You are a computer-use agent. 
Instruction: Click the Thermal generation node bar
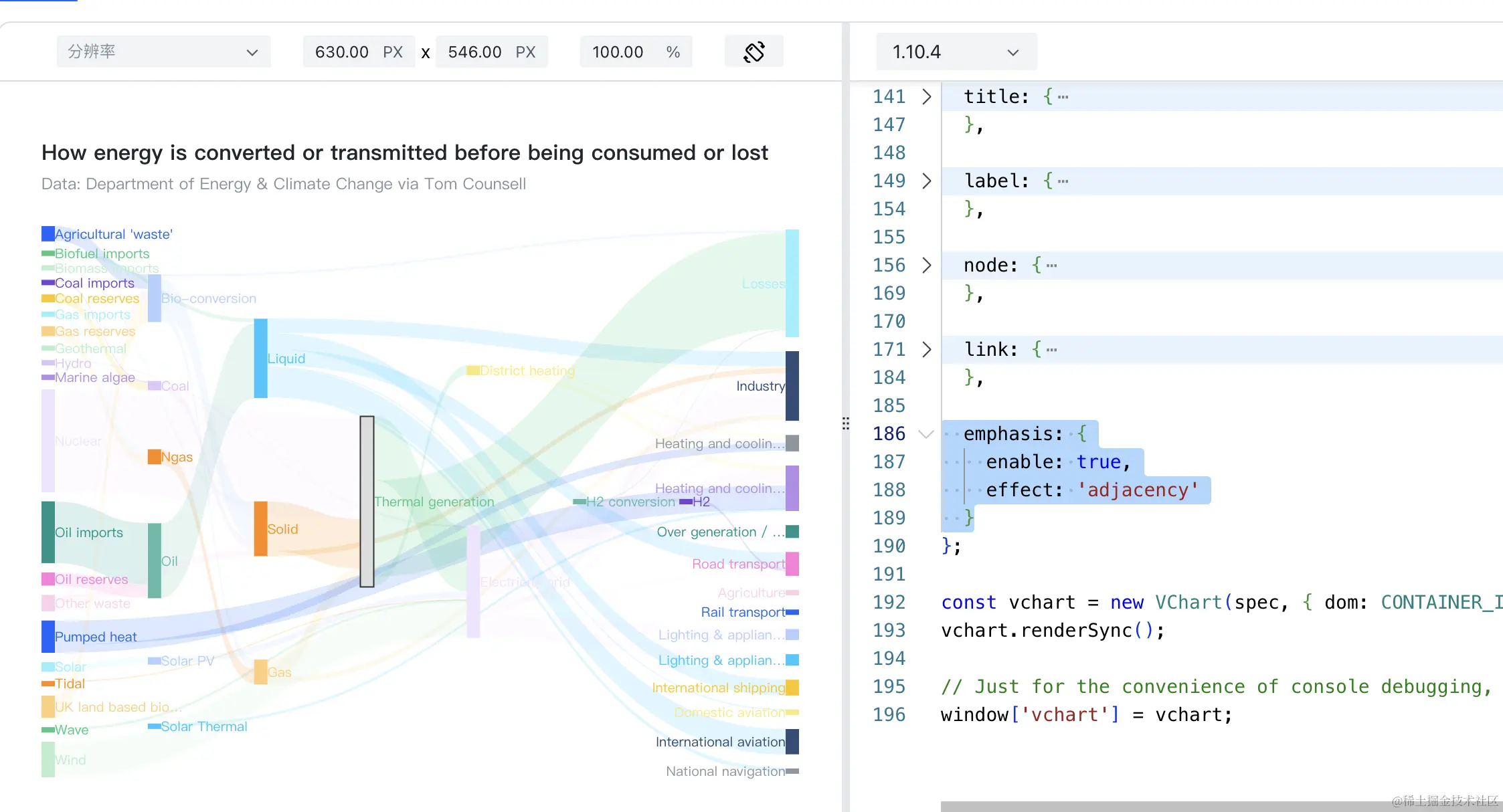tap(367, 502)
